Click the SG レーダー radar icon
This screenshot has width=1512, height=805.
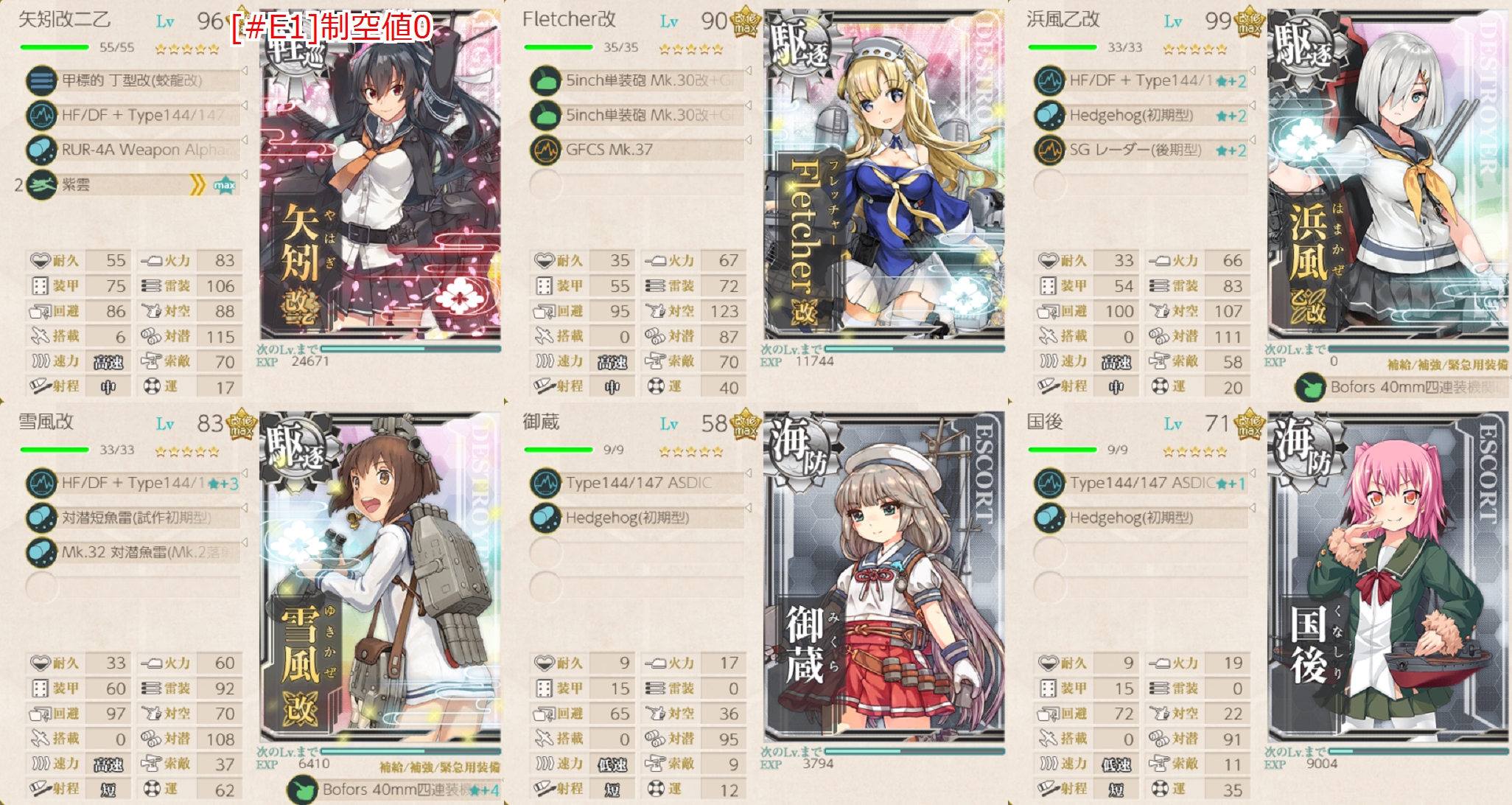[x=1050, y=150]
